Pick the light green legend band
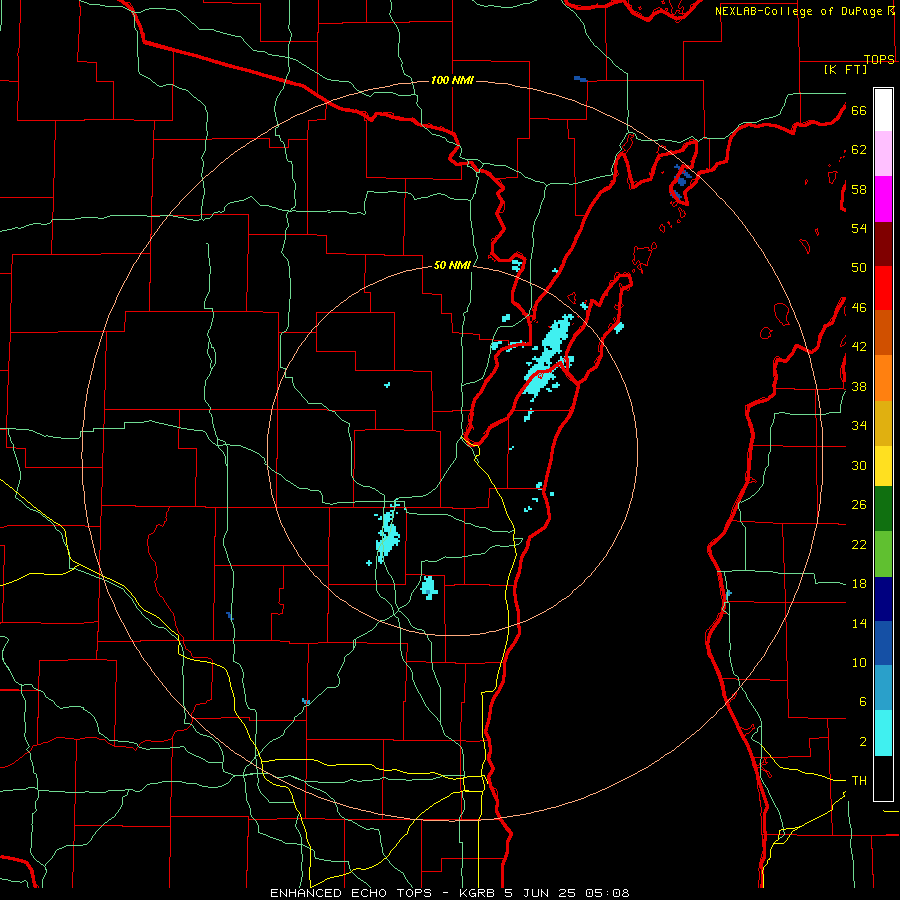Viewport: 900px width, 900px height. tap(883, 554)
